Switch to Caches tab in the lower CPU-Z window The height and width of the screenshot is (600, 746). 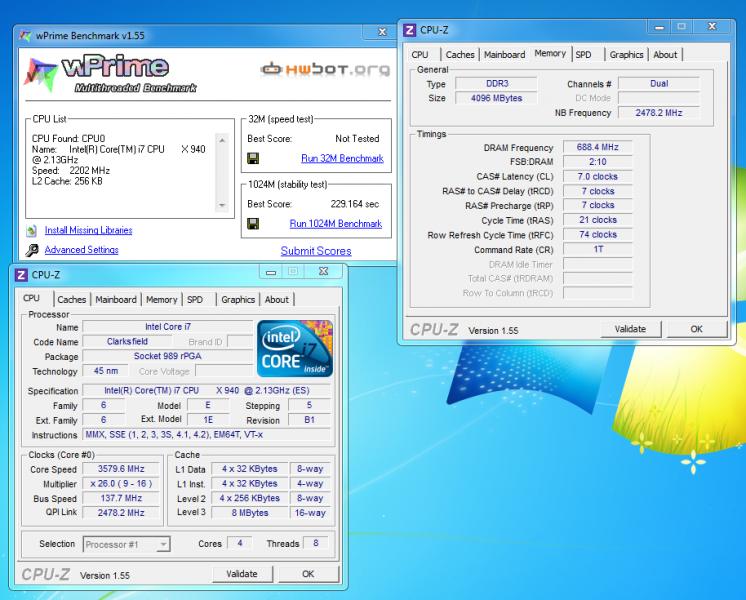pyautogui.click(x=72, y=300)
